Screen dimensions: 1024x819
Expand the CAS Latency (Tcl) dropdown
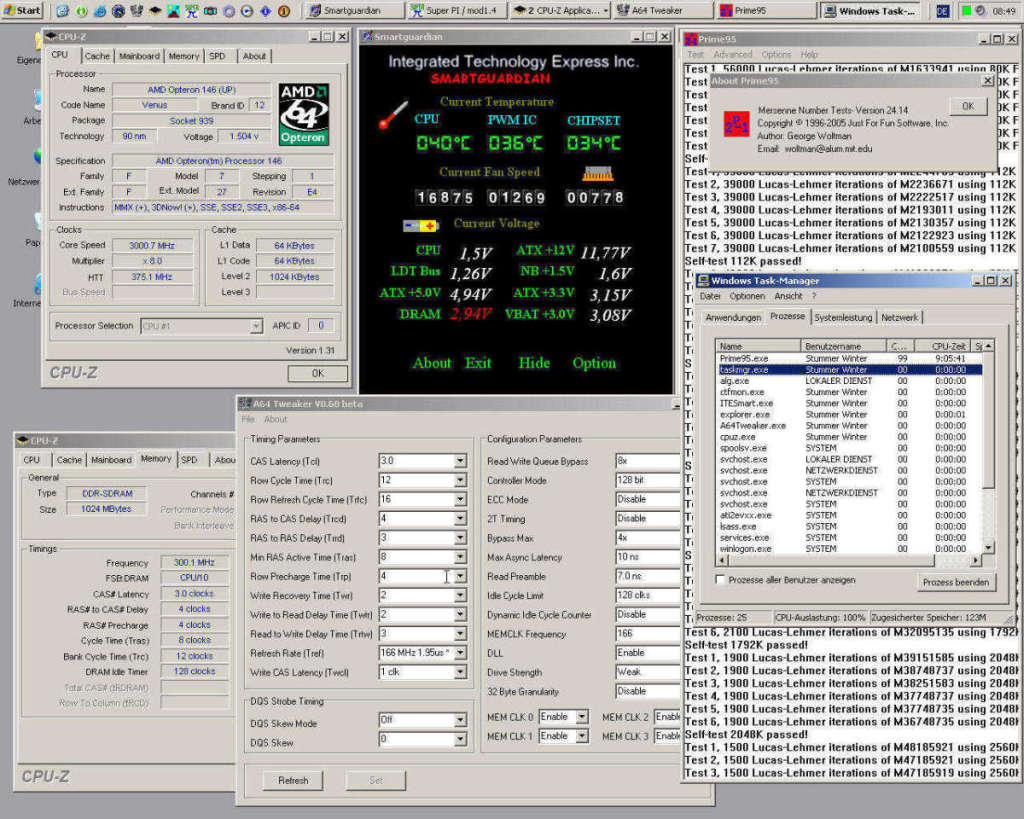click(x=460, y=461)
